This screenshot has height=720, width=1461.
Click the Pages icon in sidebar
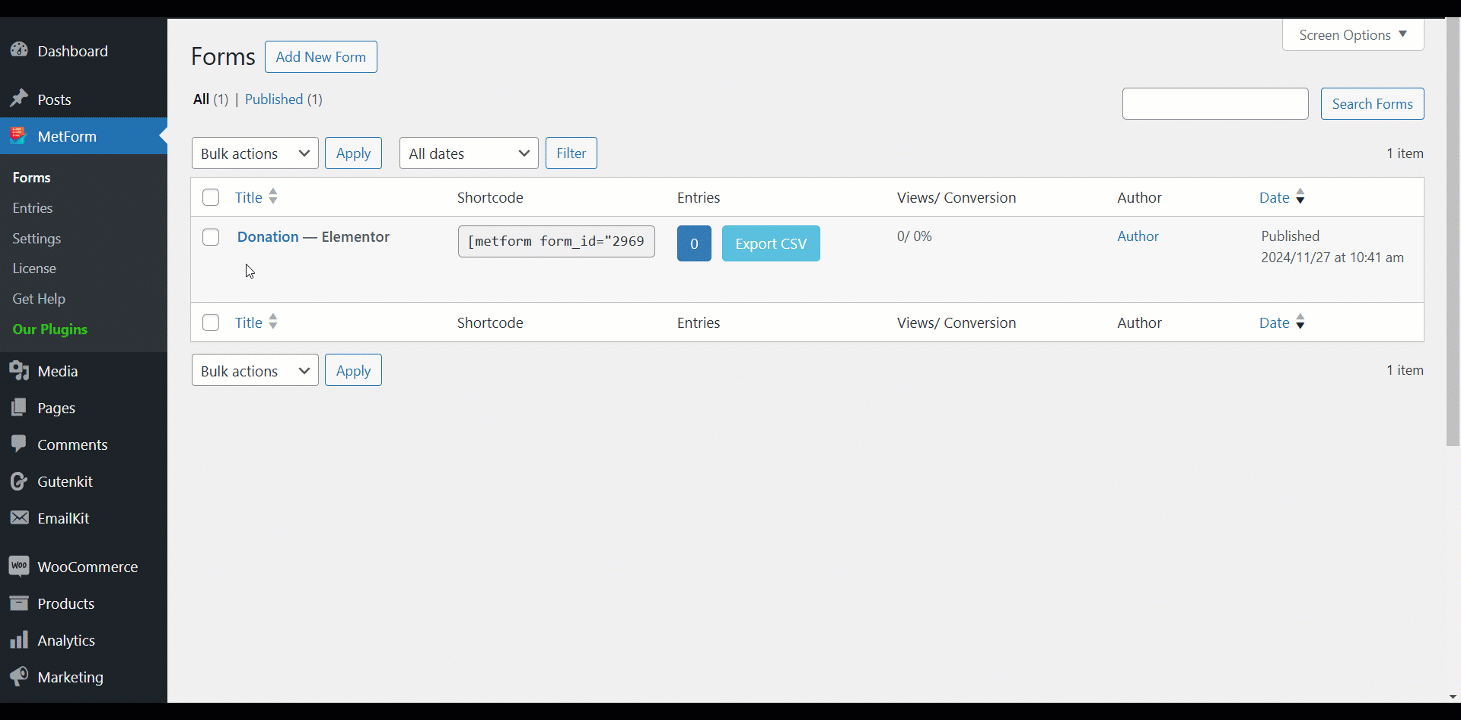(x=19, y=408)
